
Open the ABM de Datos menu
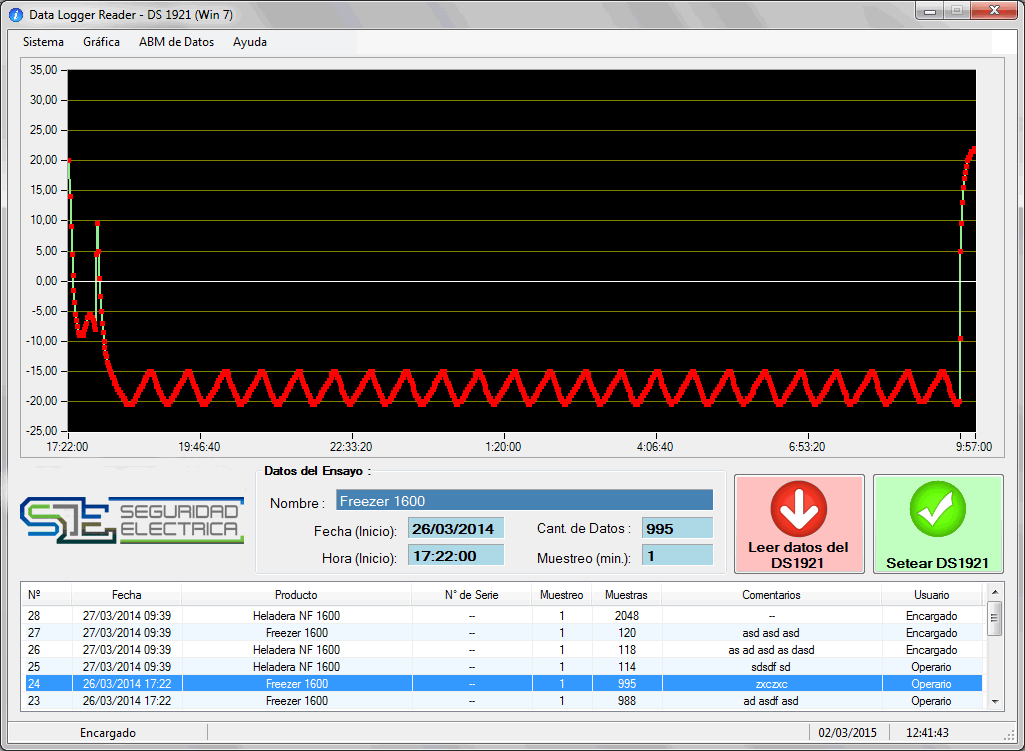click(x=176, y=42)
